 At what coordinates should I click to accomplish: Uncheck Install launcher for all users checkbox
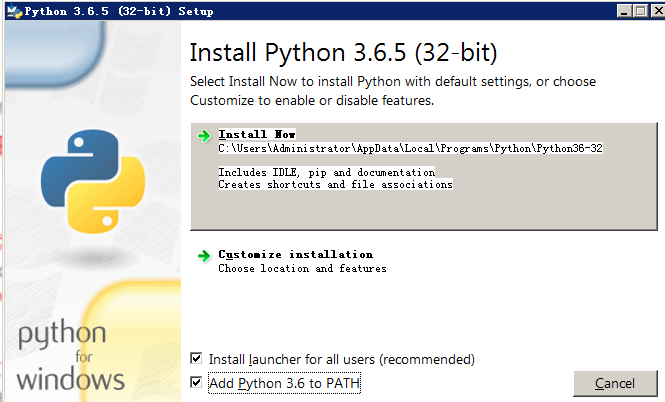click(x=196, y=358)
